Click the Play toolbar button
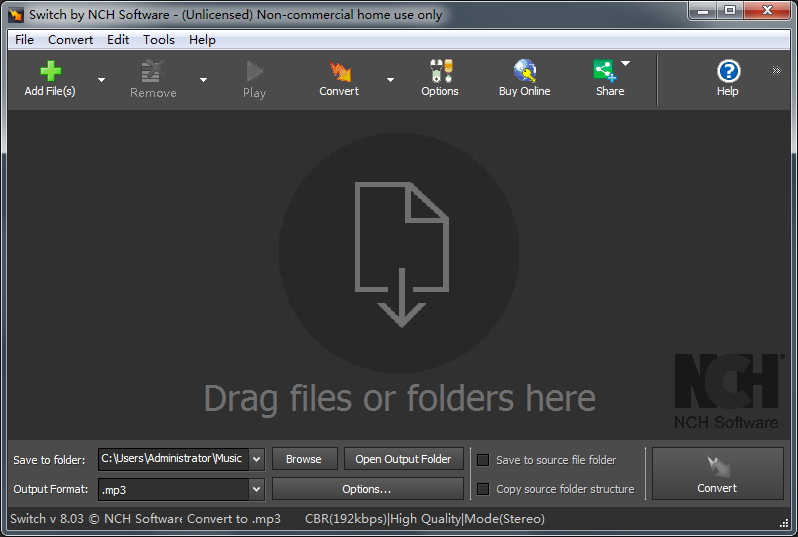This screenshot has width=798, height=537. click(254, 79)
